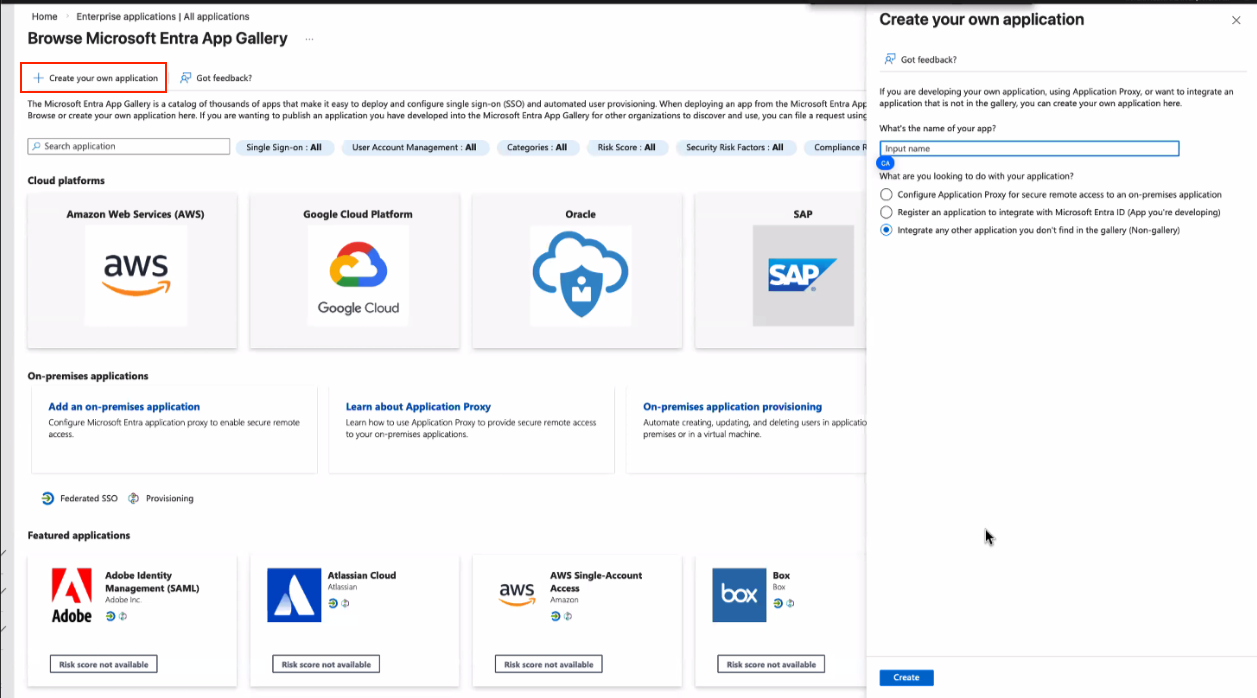Click the Box application logo
Image resolution: width=1257 pixels, height=698 pixels.
pyautogui.click(x=739, y=595)
